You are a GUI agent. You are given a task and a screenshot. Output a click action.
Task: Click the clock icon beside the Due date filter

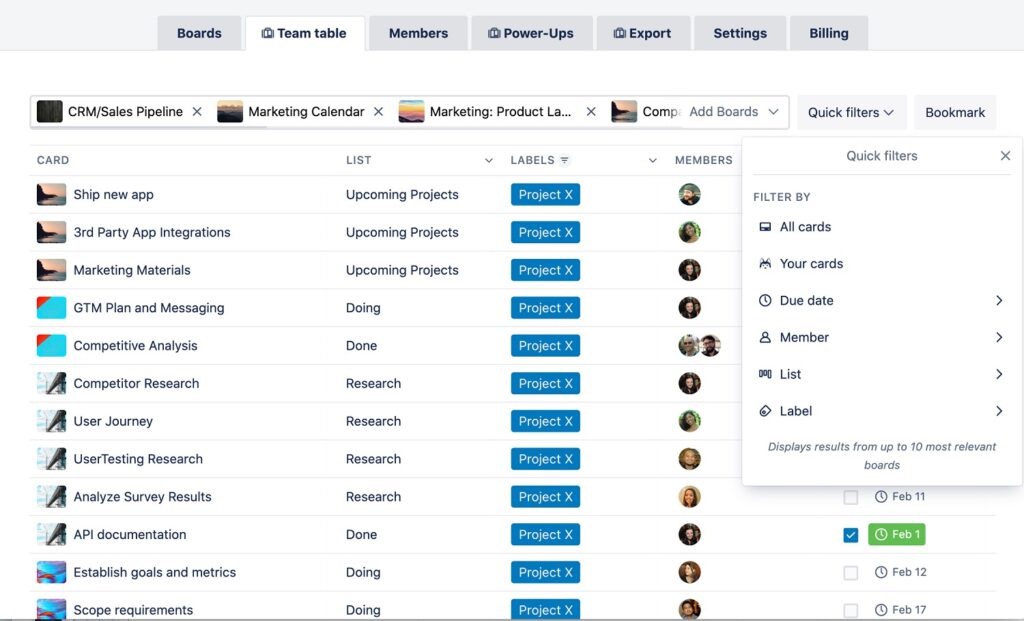coord(763,300)
